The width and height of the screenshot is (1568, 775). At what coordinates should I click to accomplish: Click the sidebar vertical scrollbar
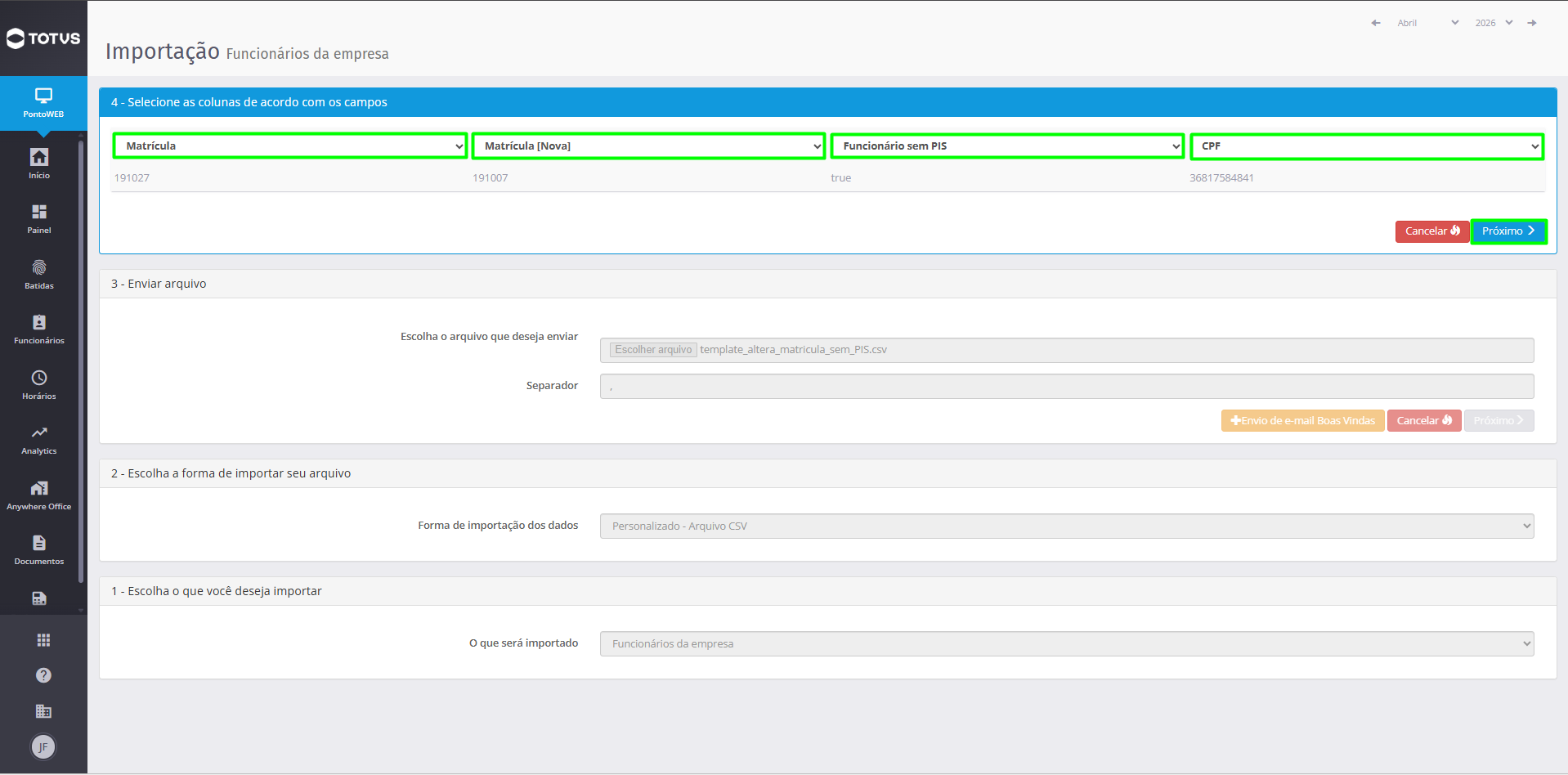(x=81, y=361)
